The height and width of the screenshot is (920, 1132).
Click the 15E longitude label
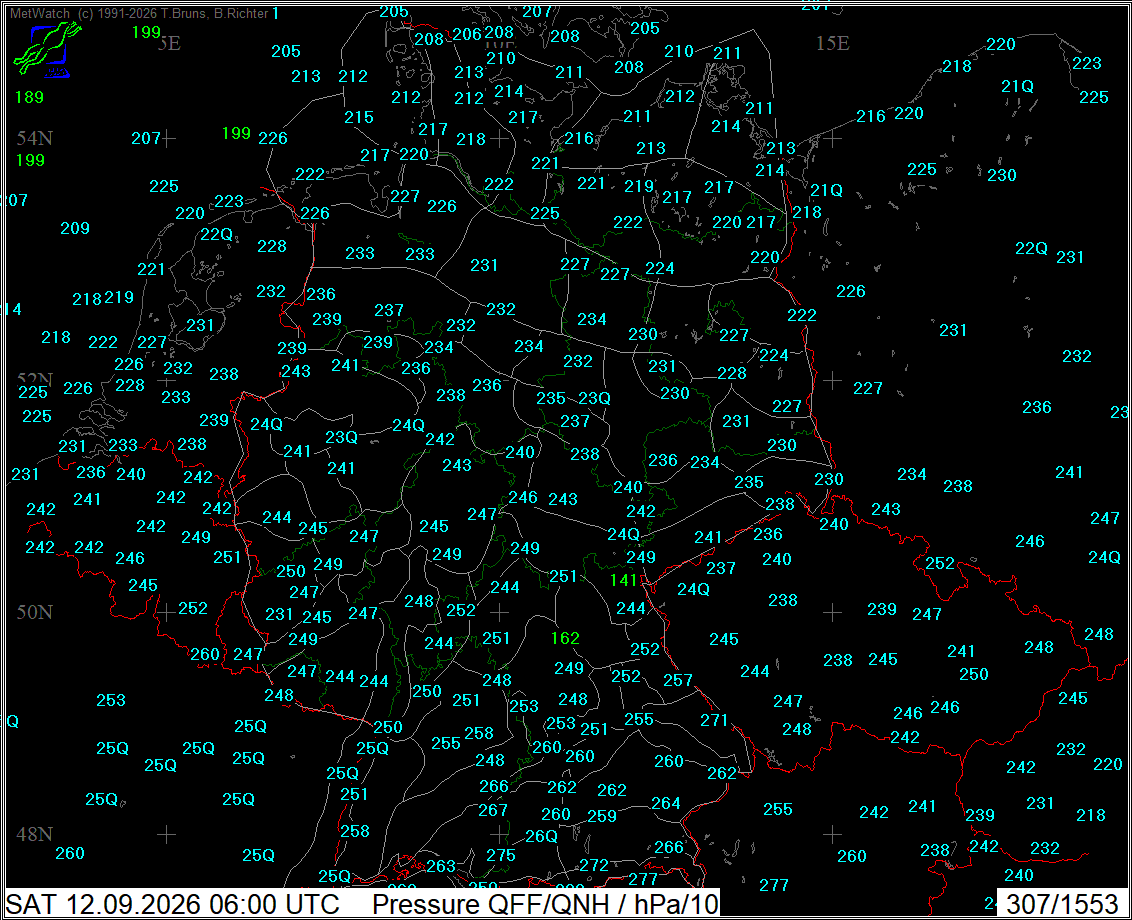(832, 43)
